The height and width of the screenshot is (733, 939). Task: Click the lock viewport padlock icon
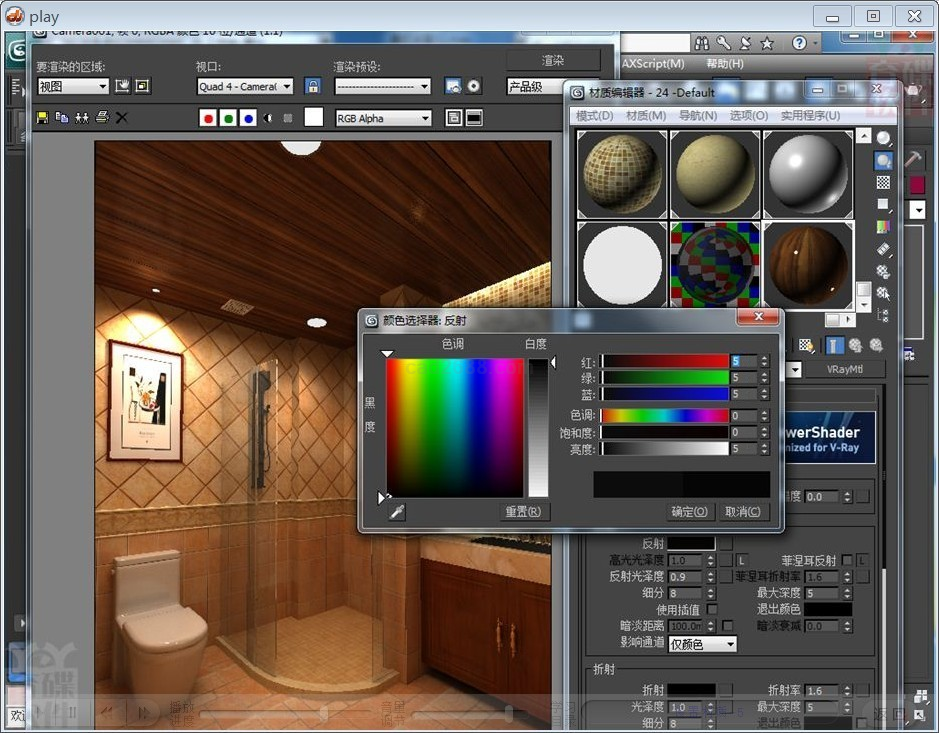tap(313, 86)
